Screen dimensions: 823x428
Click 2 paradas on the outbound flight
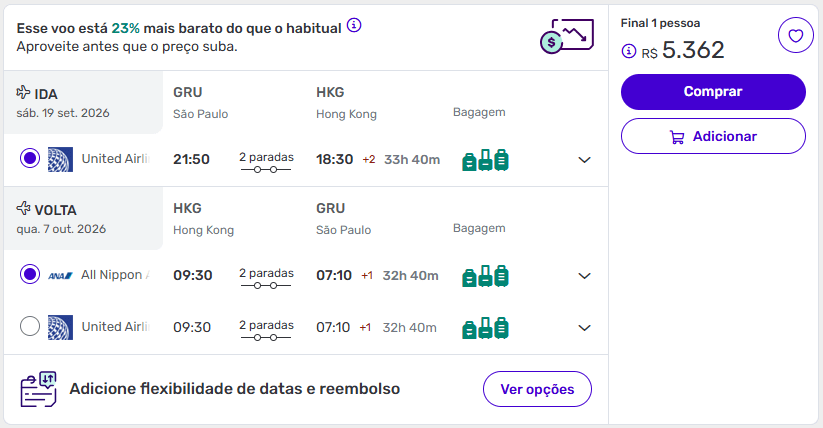coord(266,157)
